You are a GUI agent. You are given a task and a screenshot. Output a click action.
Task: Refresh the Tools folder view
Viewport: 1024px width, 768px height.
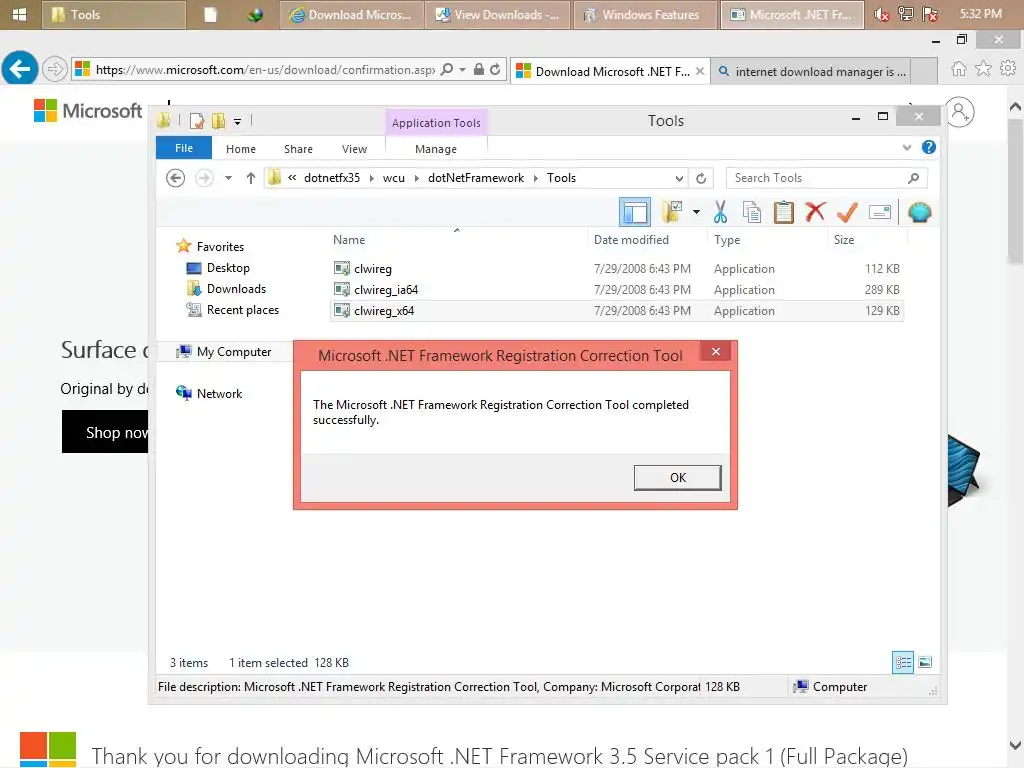point(701,178)
